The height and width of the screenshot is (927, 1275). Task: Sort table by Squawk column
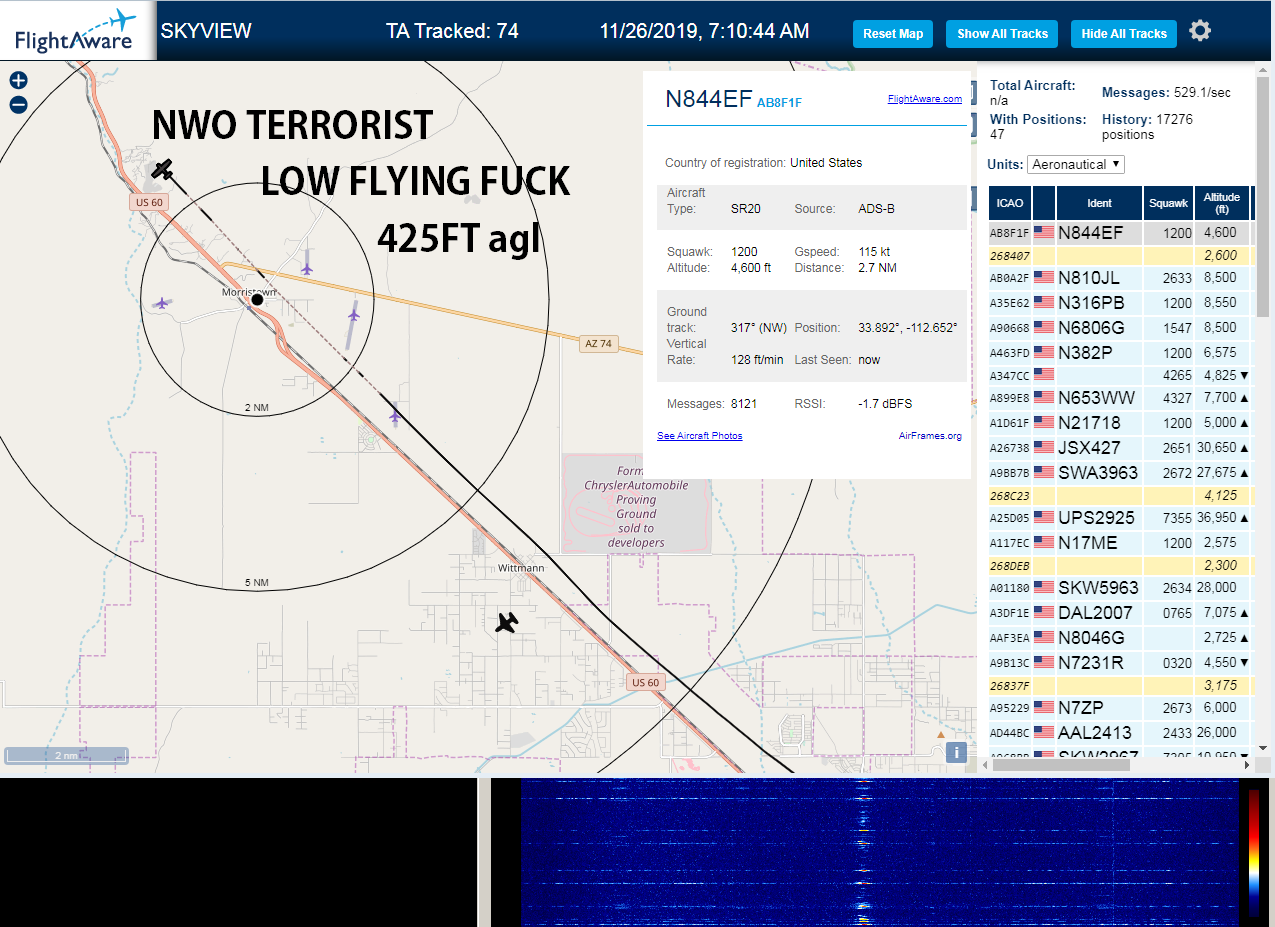(x=1169, y=203)
